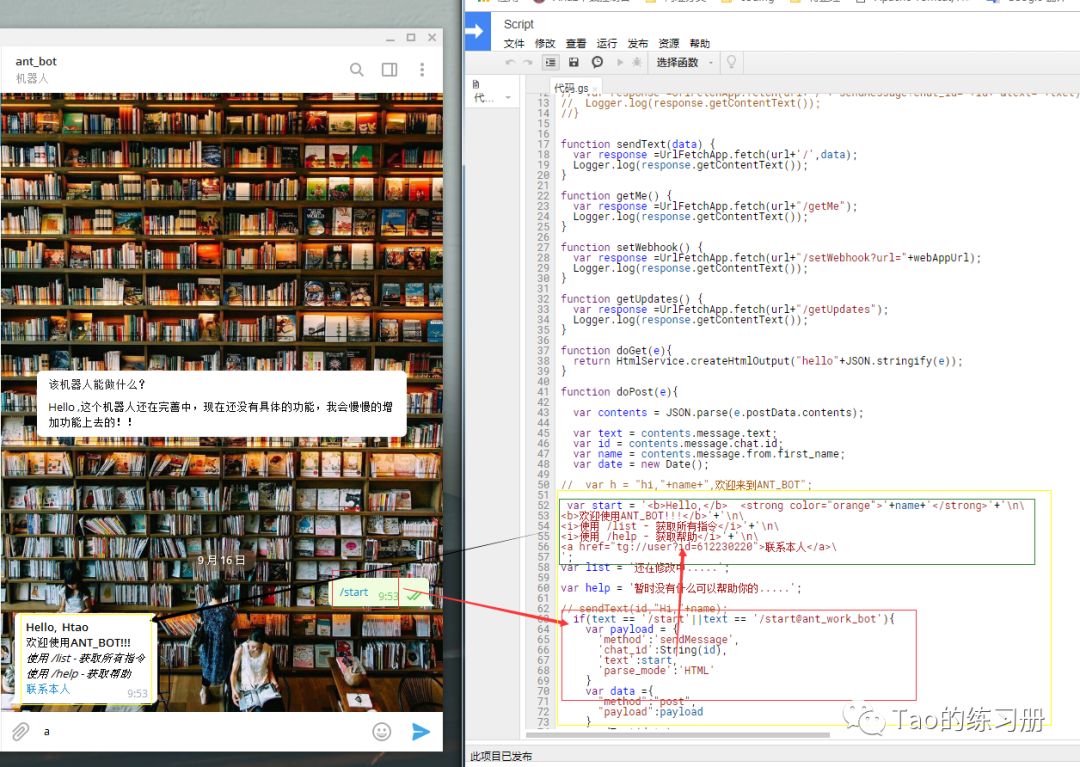Image resolution: width=1080 pixels, height=767 pixels.
Task: Open the three-dot chat options menu
Action: click(x=422, y=70)
